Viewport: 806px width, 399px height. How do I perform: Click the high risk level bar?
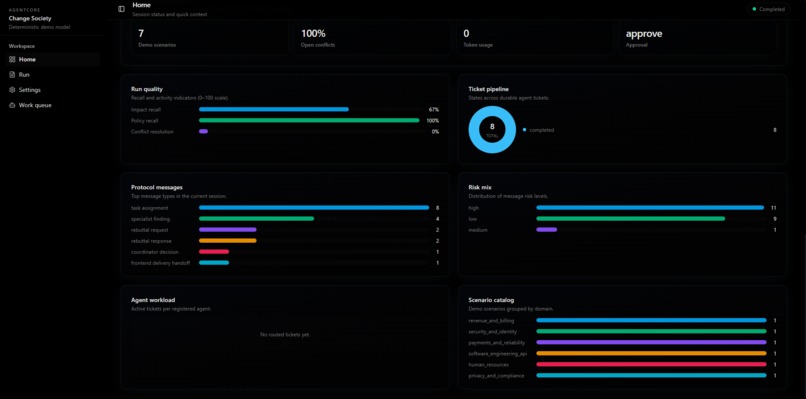[651, 208]
